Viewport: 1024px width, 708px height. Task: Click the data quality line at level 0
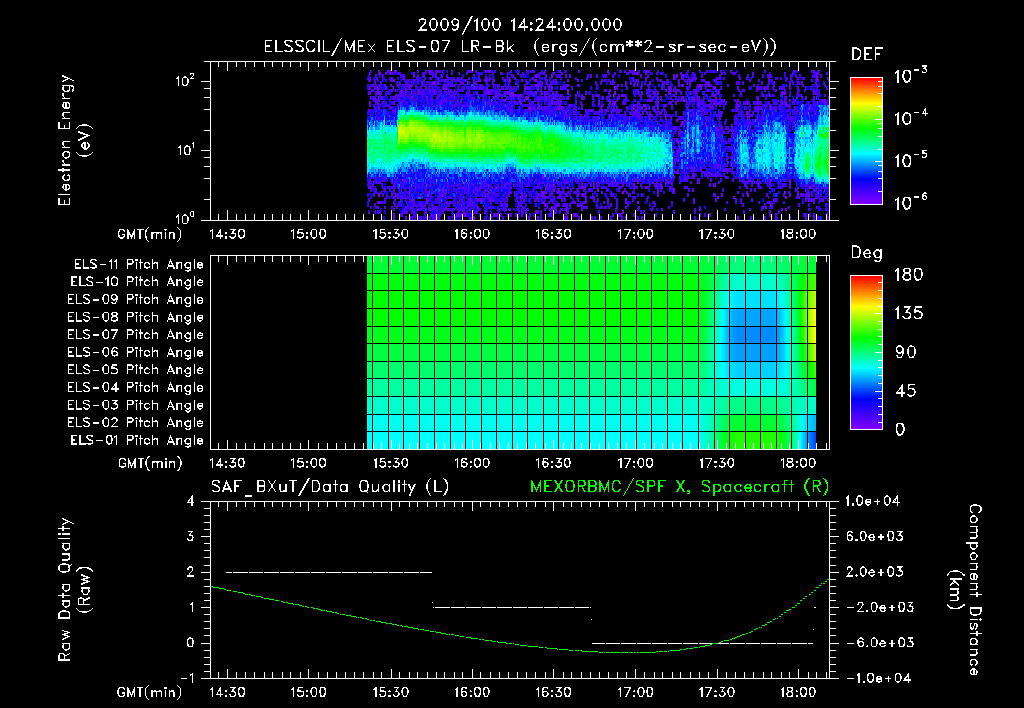(x=702, y=643)
